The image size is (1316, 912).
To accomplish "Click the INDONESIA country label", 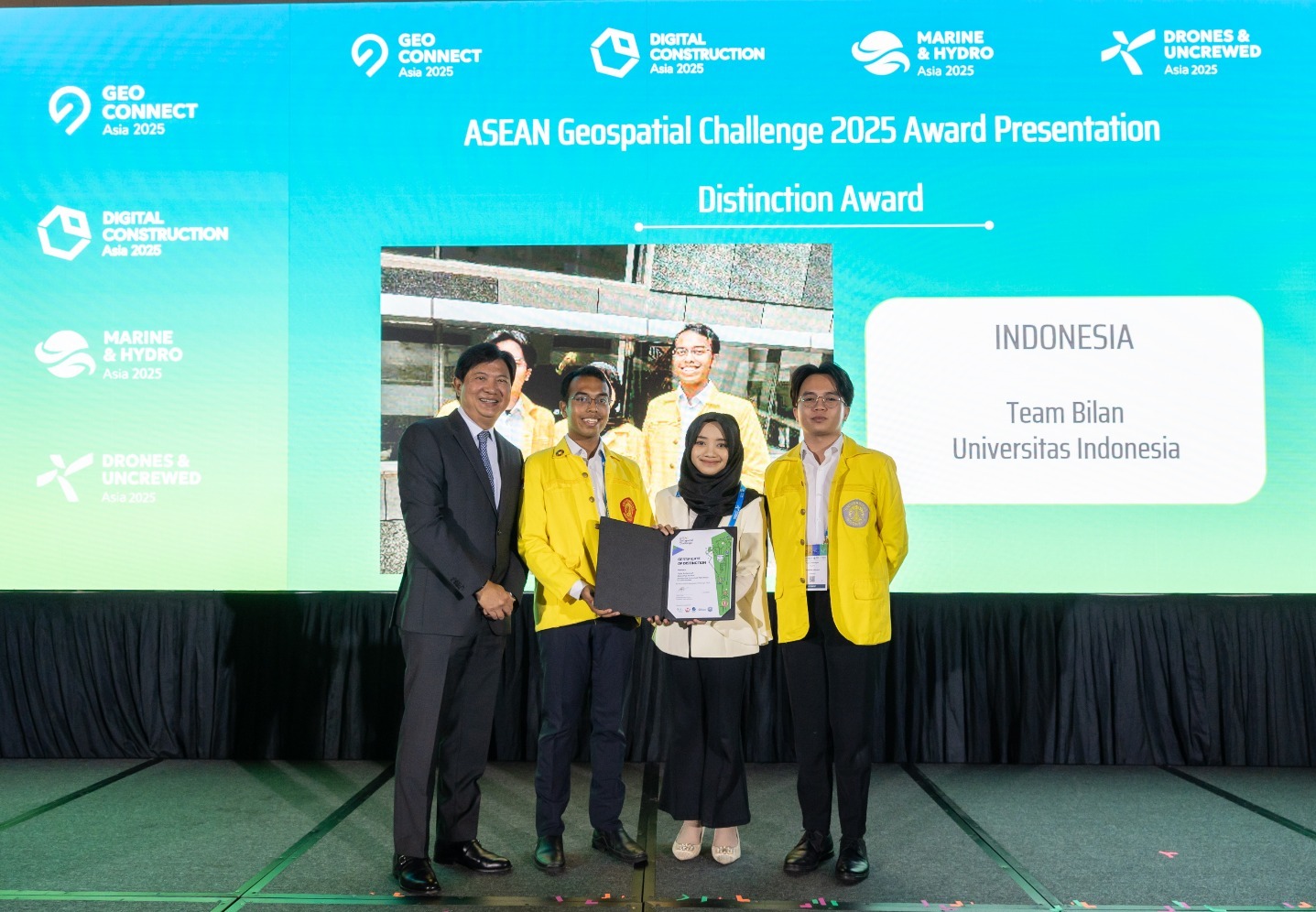I will [1063, 338].
